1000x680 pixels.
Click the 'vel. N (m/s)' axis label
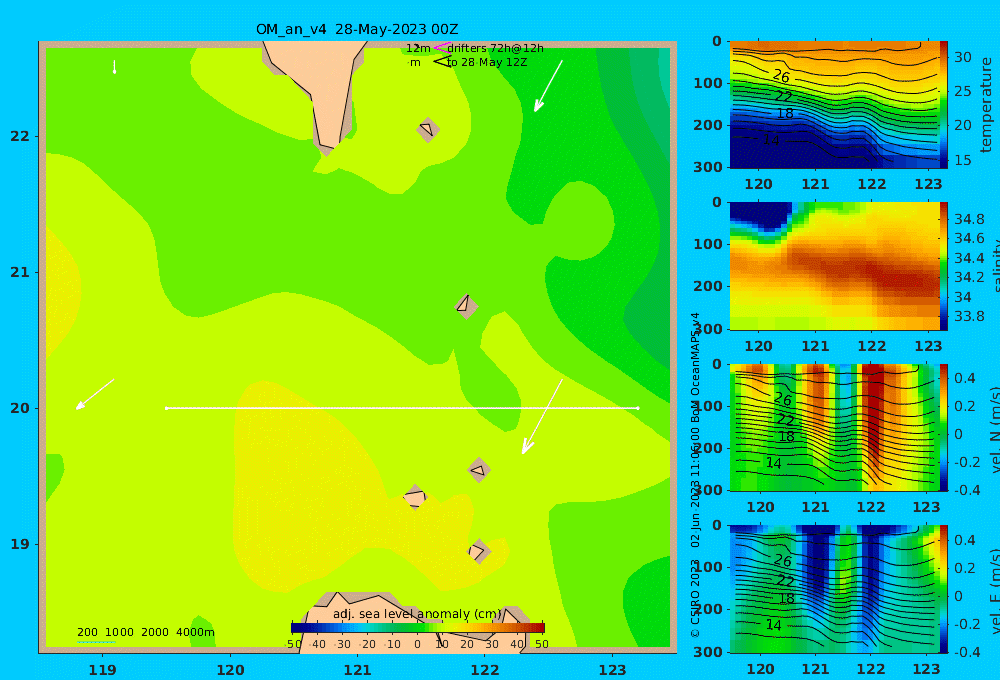(x=994, y=429)
